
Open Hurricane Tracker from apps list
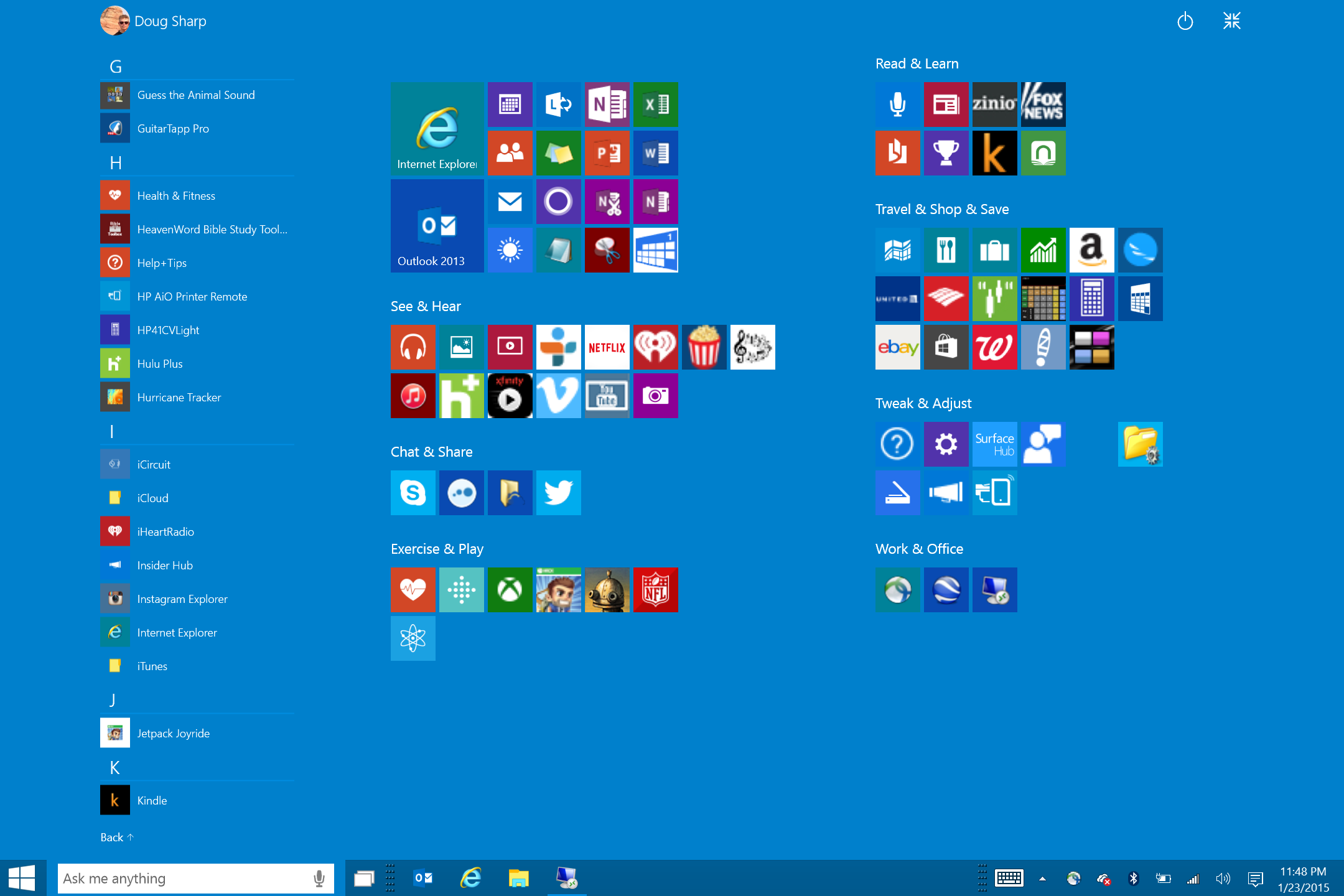coord(197,398)
